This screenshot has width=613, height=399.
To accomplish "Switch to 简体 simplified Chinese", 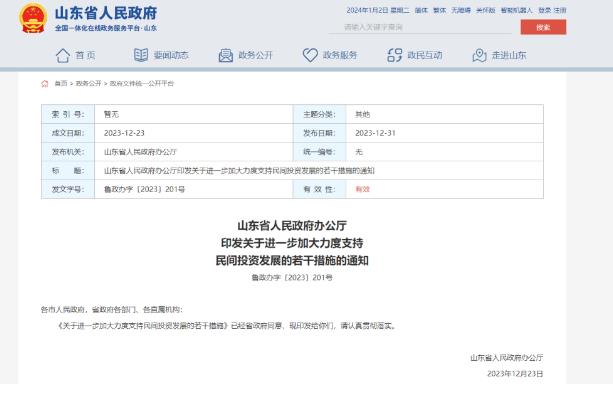I will (421, 11).
